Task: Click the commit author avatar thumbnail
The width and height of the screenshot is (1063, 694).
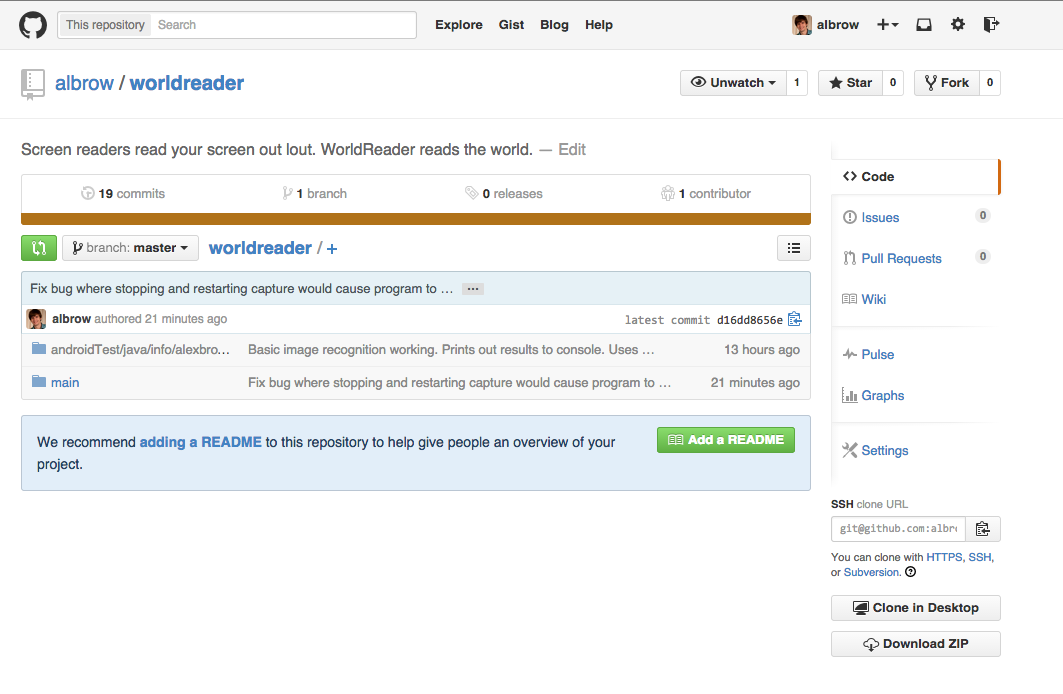Action: (x=36, y=319)
